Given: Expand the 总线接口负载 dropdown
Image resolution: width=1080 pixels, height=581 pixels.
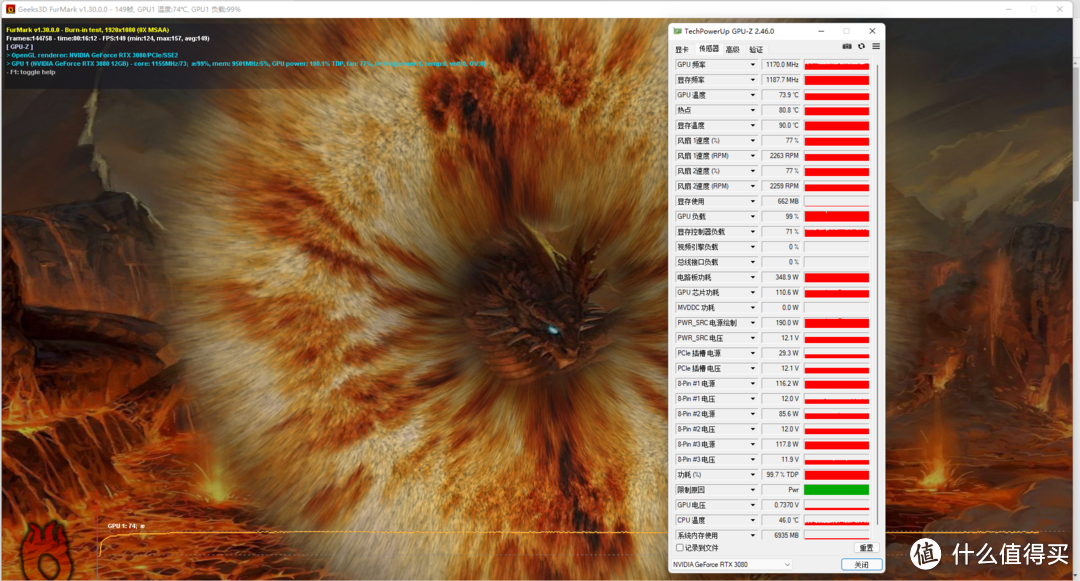Looking at the screenshot, I should tap(752, 262).
